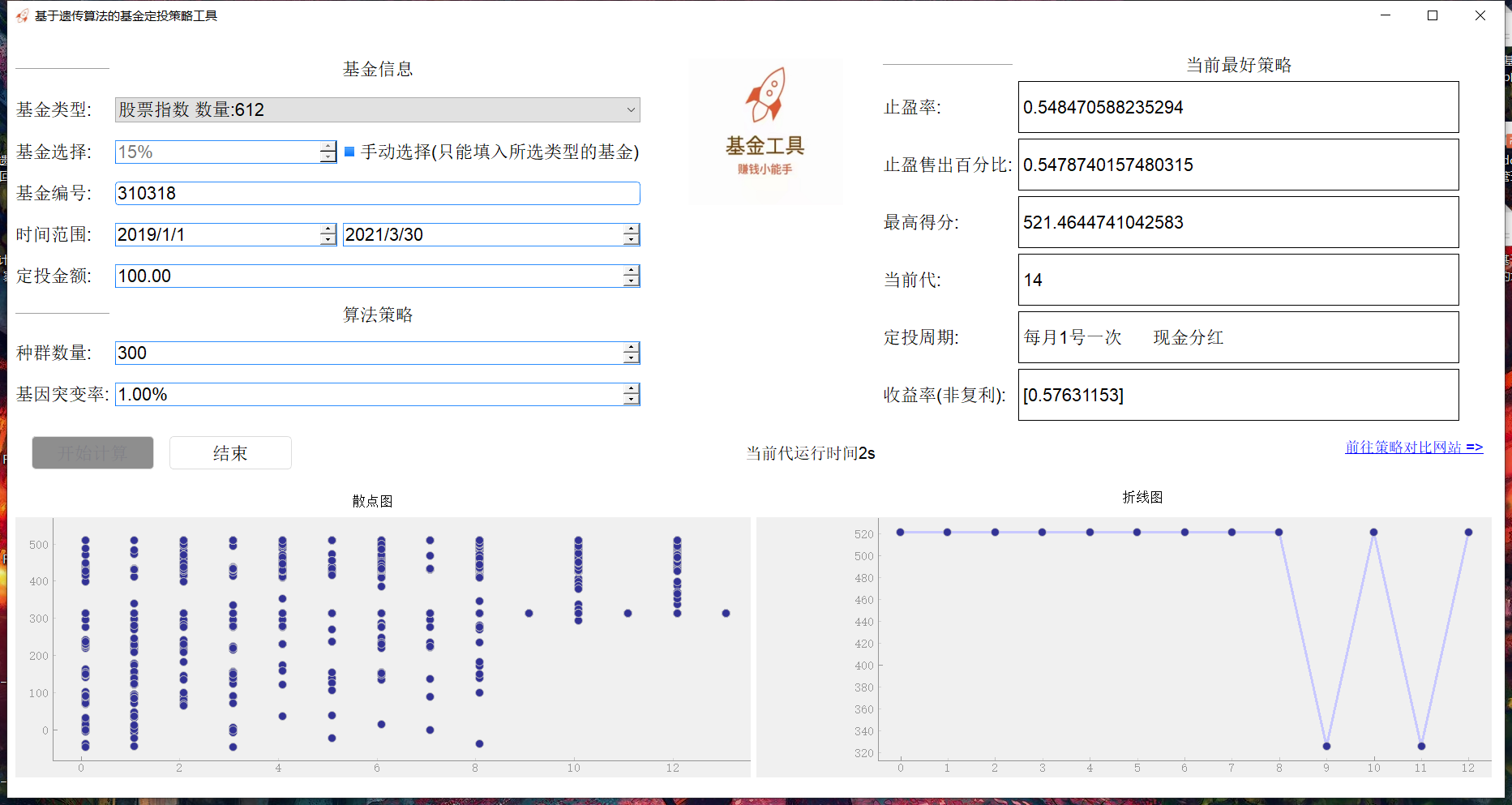Click the 定投周期 field 每月1号一次
Viewport: 1512px width, 805px height.
click(x=1238, y=337)
